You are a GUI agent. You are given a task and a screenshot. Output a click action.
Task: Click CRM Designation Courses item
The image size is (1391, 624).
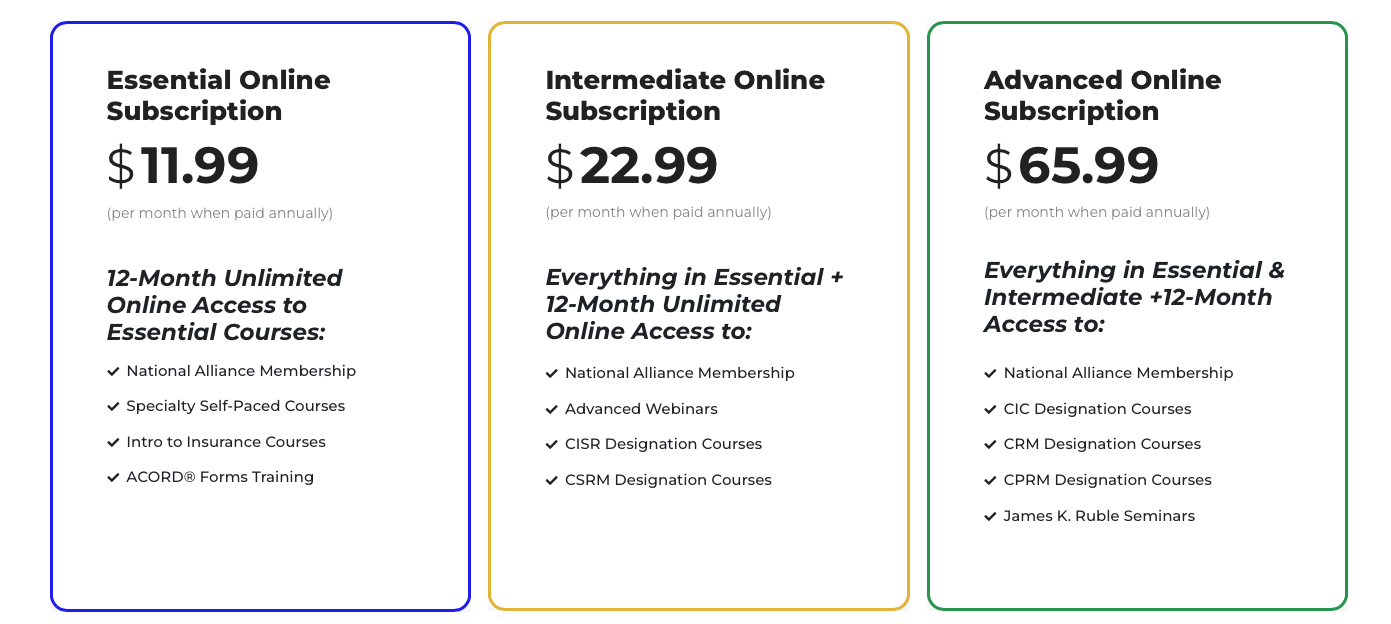coord(1102,444)
